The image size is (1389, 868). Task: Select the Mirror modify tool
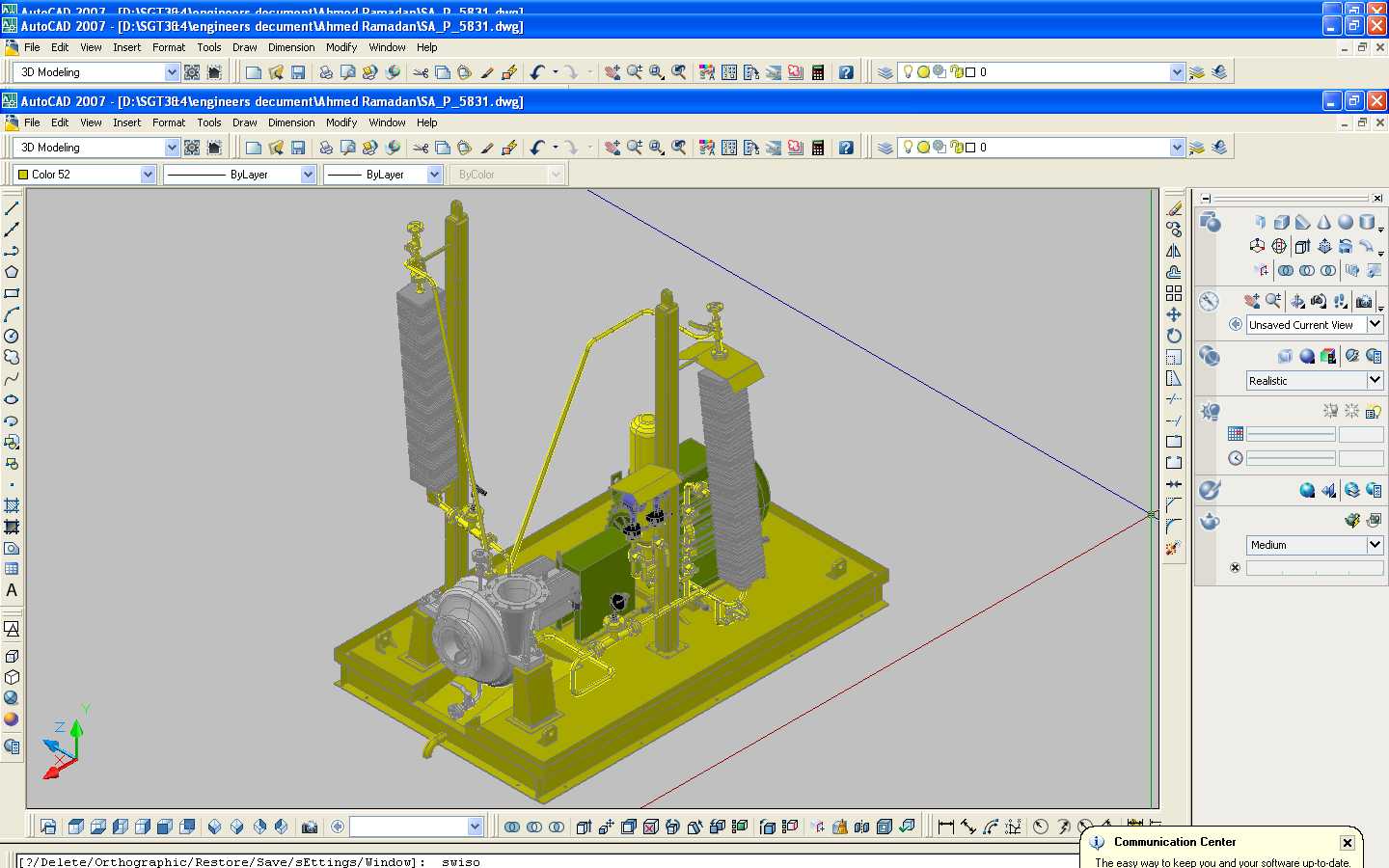[x=1174, y=251]
